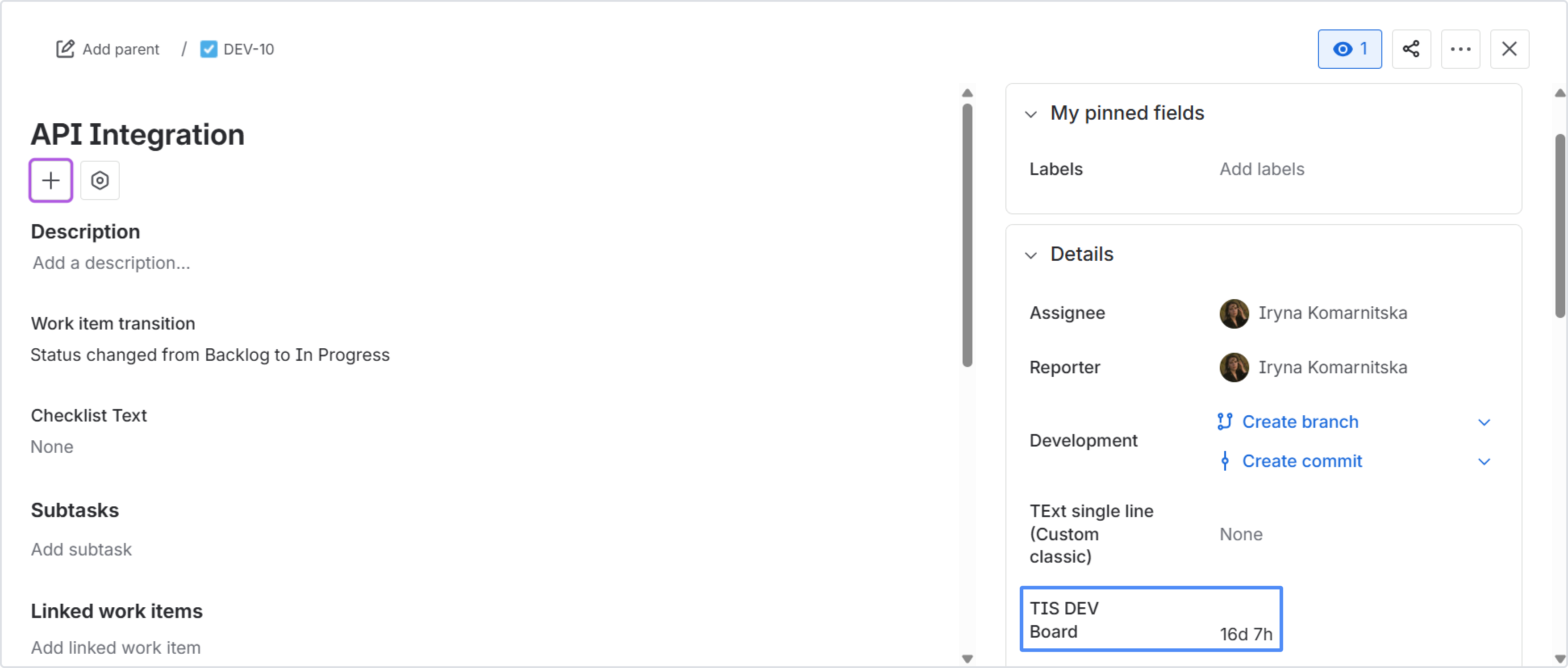Click the Create commit link
Viewport: 1568px width, 668px height.
[1301, 461]
